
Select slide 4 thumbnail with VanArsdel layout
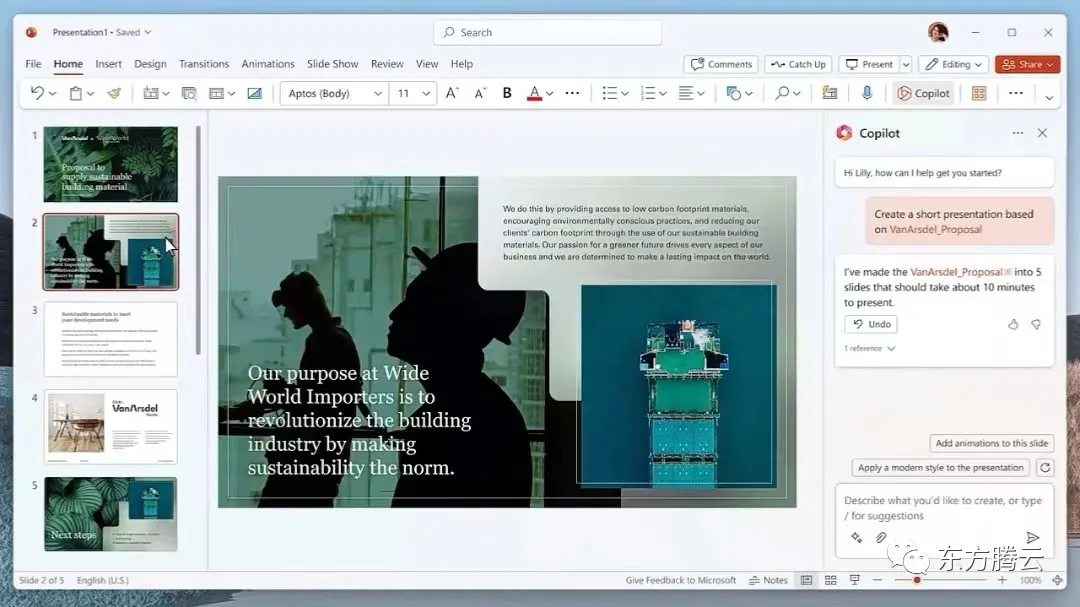pyautogui.click(x=110, y=426)
